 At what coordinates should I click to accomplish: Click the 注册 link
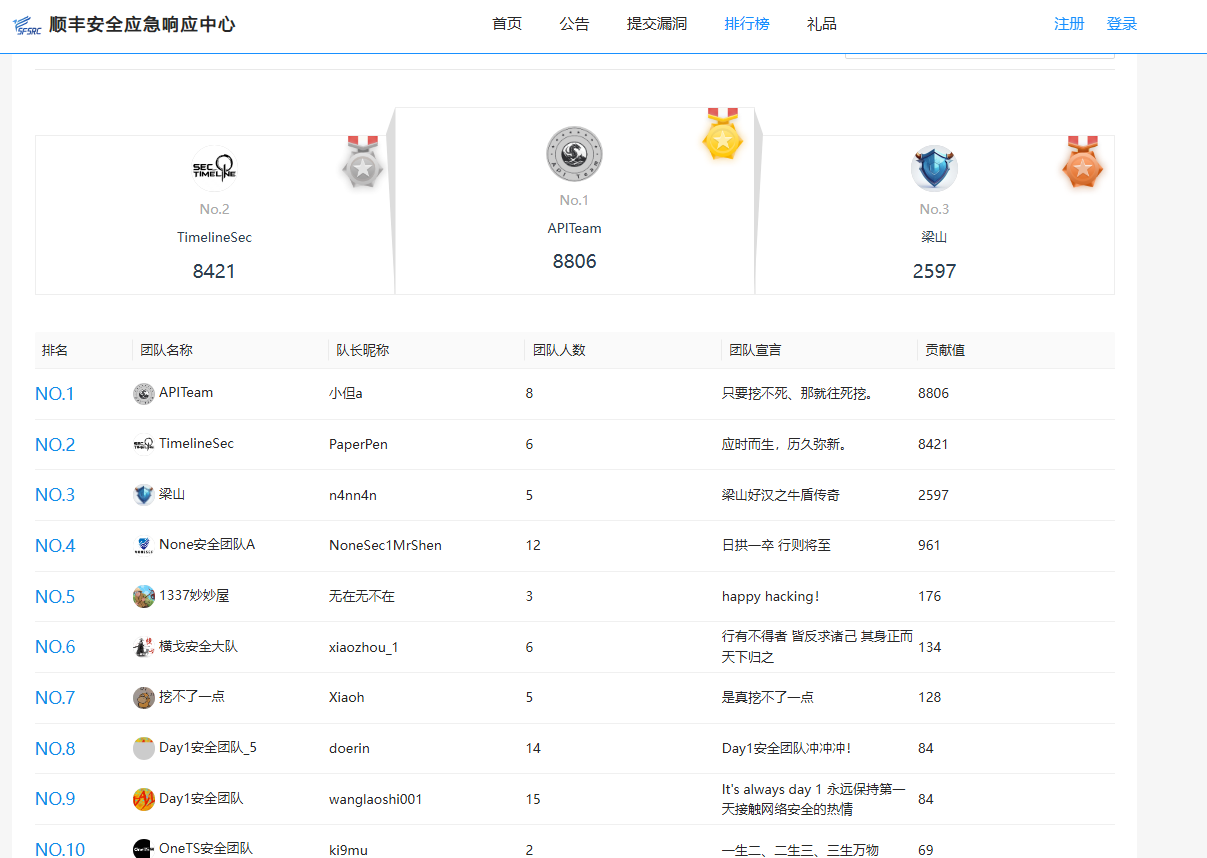1069,24
